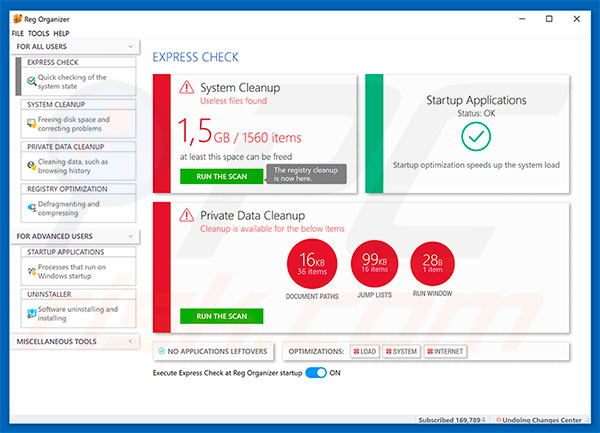Open the File menu
Viewport: 600px width, 433px height.
tap(18, 33)
